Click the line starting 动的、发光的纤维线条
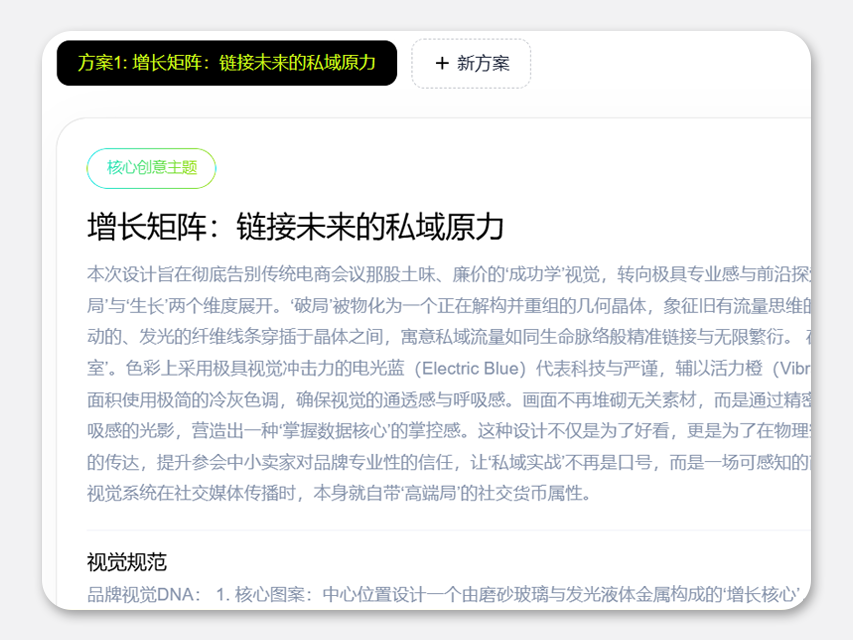The width and height of the screenshot is (853, 640). coord(449,337)
